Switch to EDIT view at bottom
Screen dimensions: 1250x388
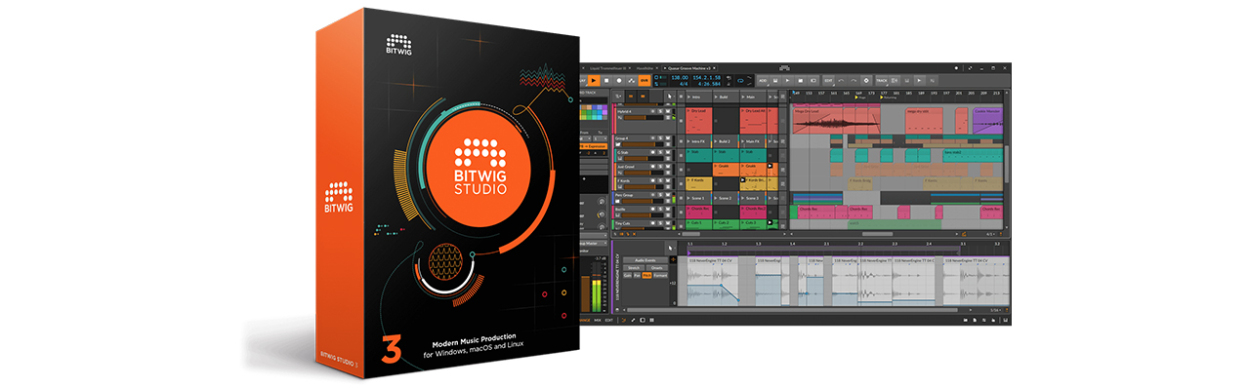tap(609, 320)
